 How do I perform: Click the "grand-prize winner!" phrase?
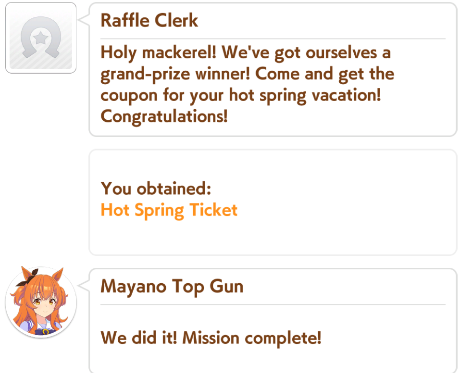coord(175,74)
